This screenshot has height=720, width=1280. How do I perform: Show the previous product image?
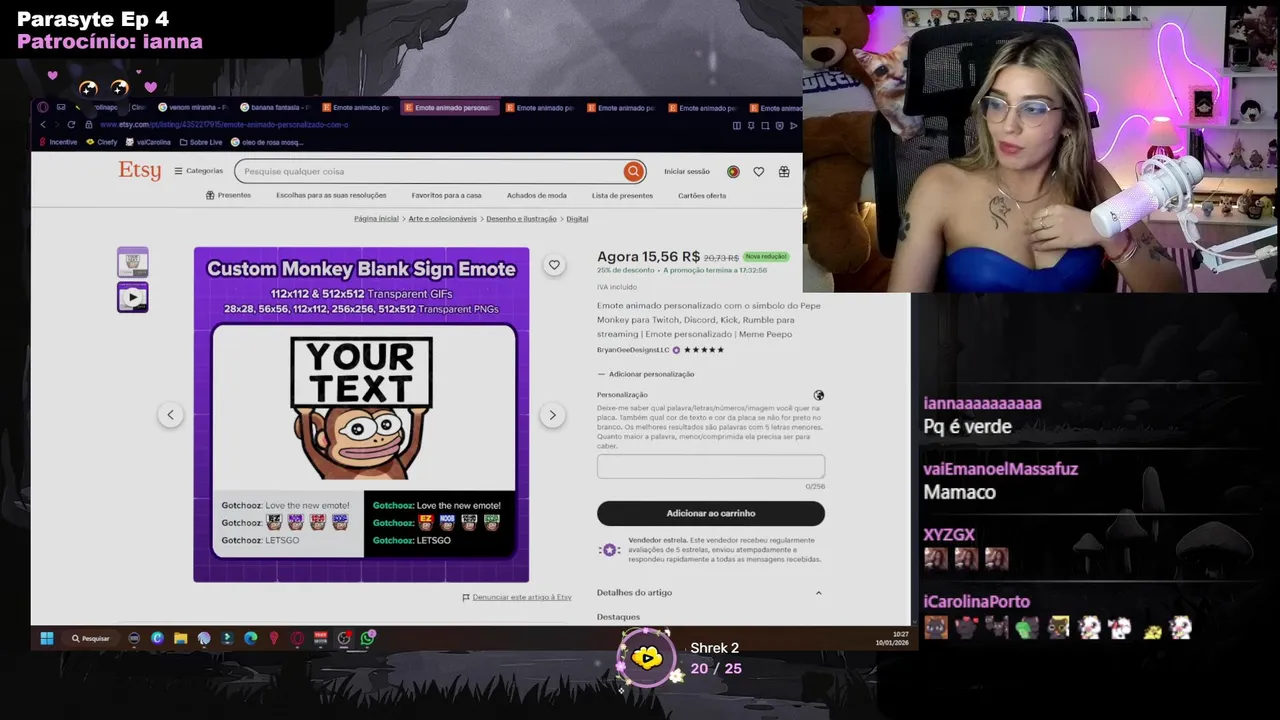[170, 415]
